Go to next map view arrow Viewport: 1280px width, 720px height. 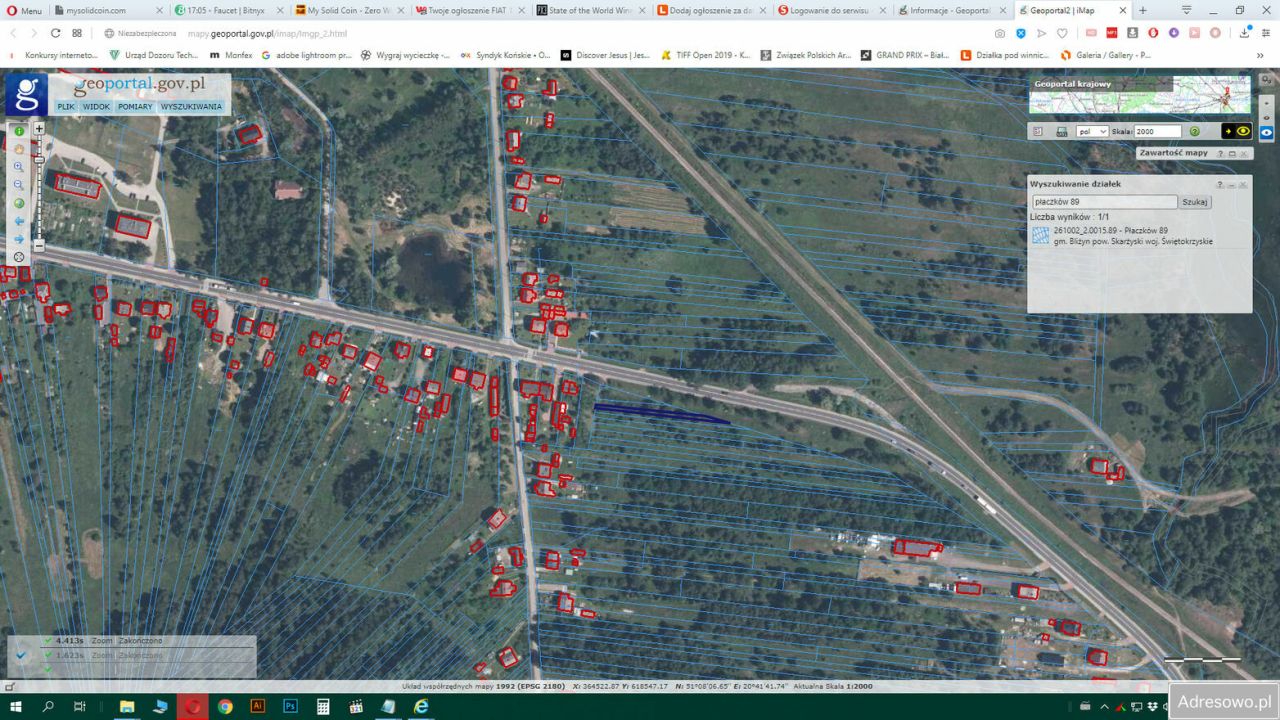point(19,239)
